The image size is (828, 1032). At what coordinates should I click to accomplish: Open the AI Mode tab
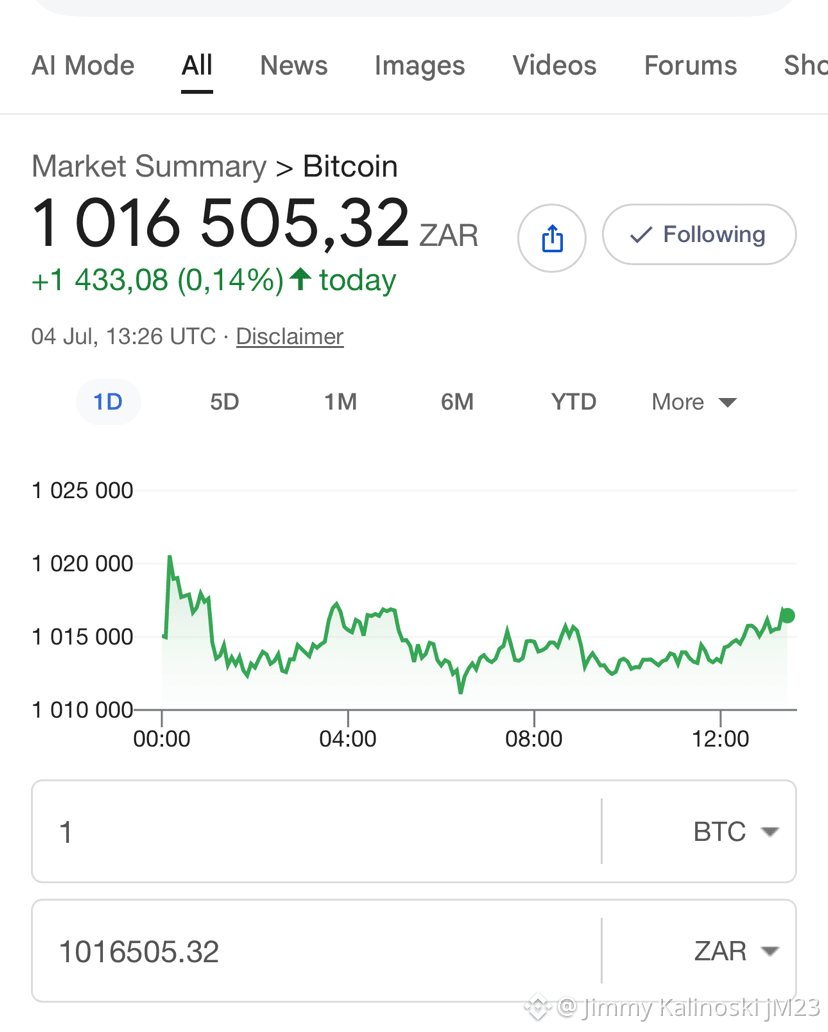[x=83, y=65]
